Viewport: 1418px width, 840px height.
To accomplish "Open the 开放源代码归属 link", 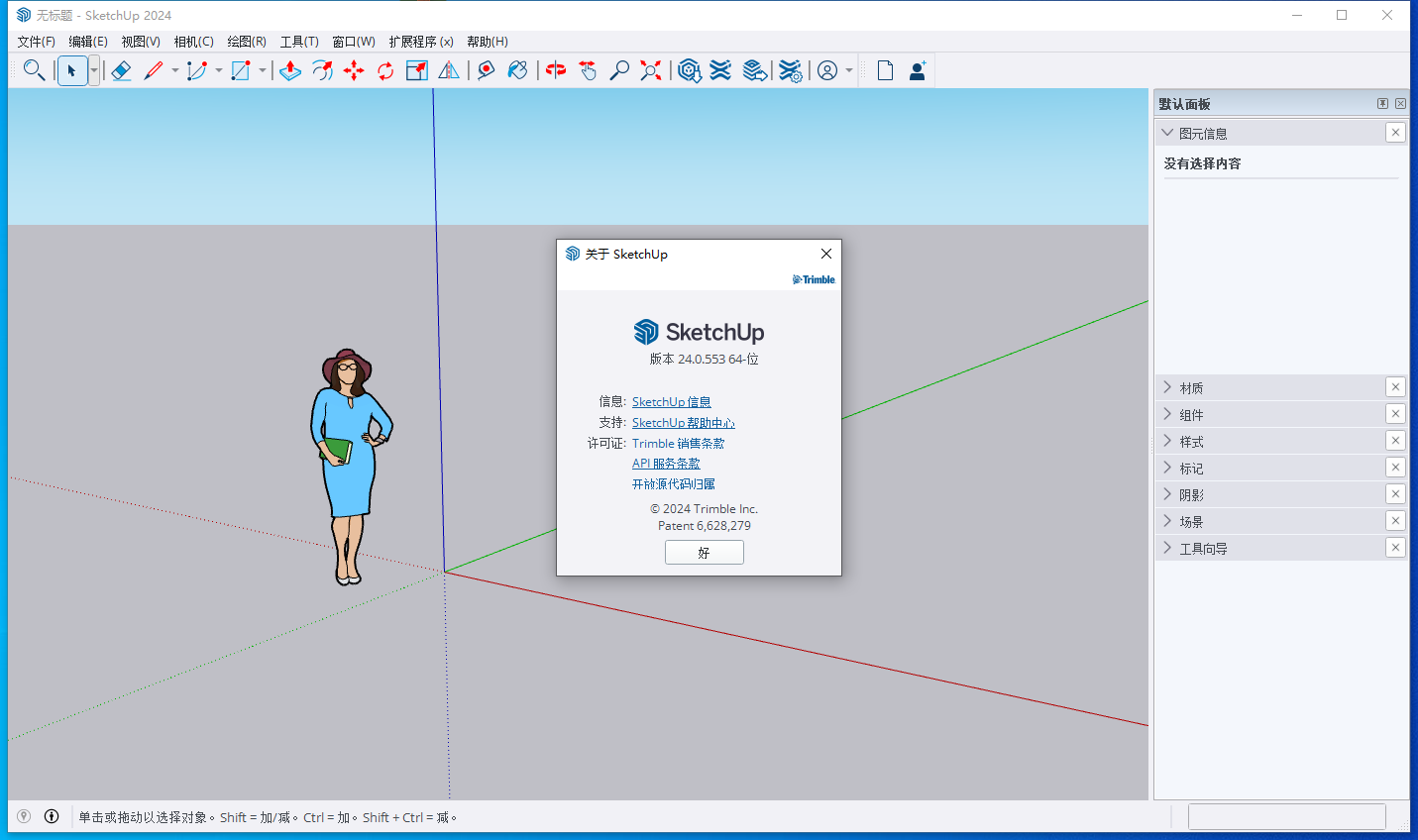I will click(674, 484).
